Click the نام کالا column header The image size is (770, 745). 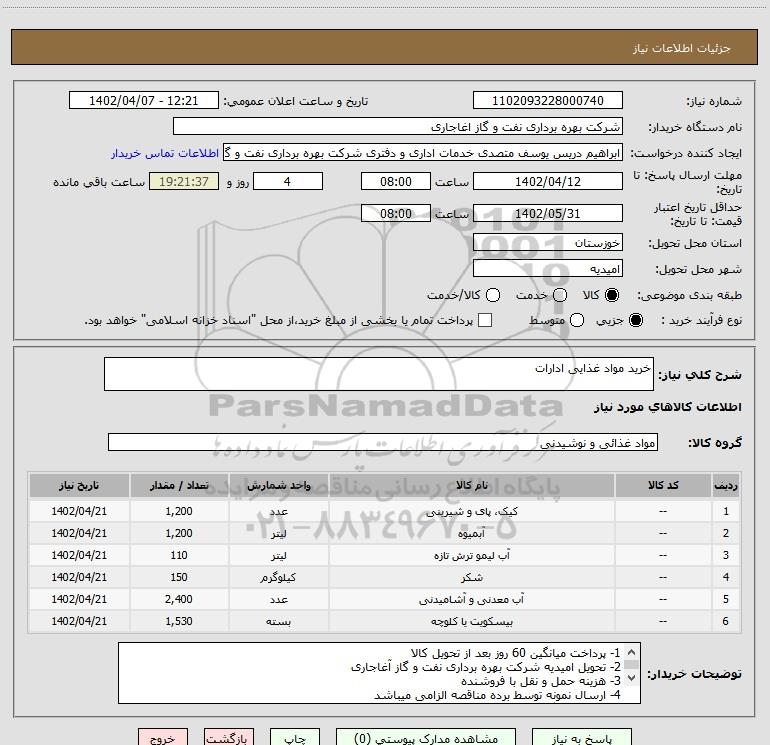(x=472, y=485)
